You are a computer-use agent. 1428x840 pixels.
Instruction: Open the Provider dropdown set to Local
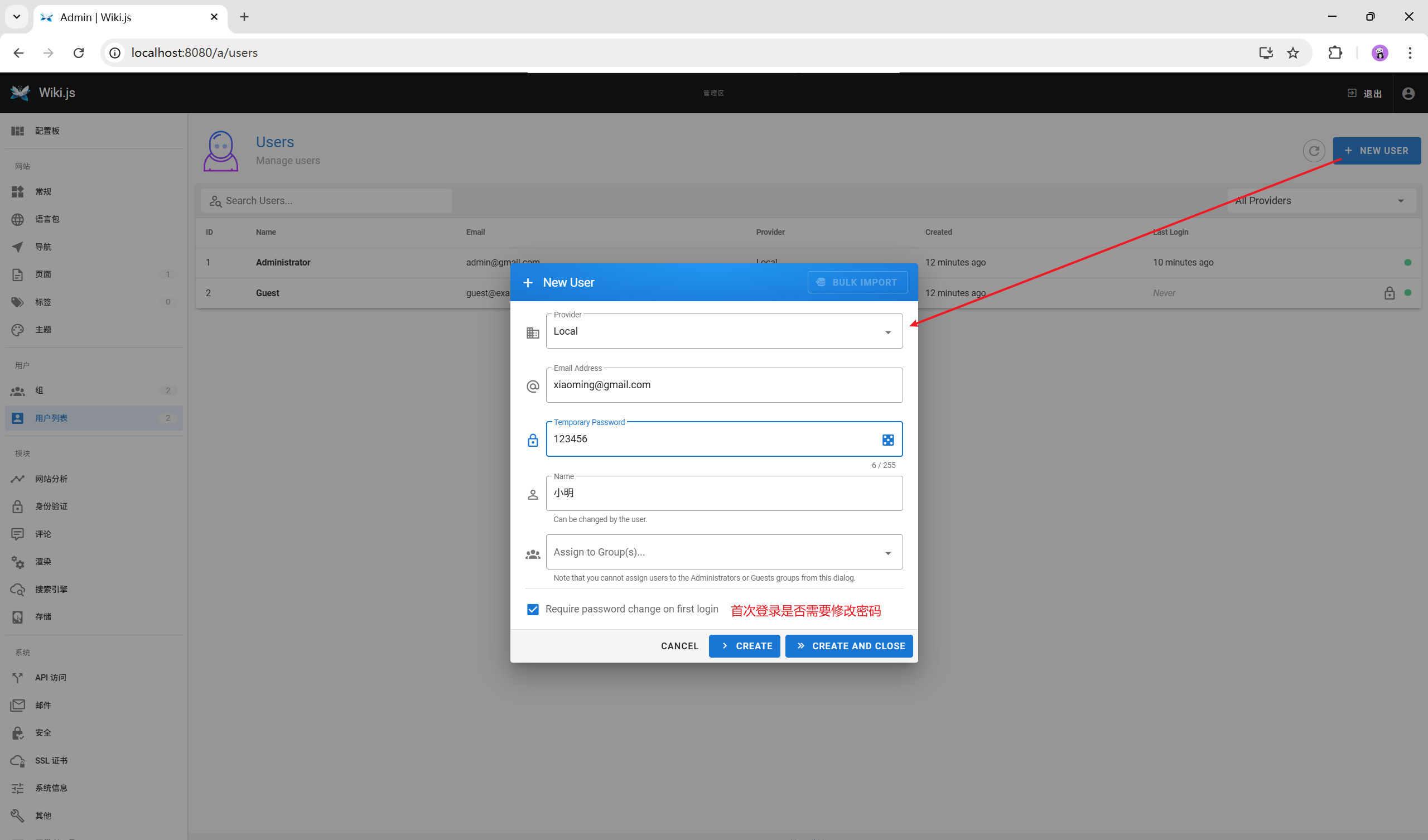coord(723,331)
